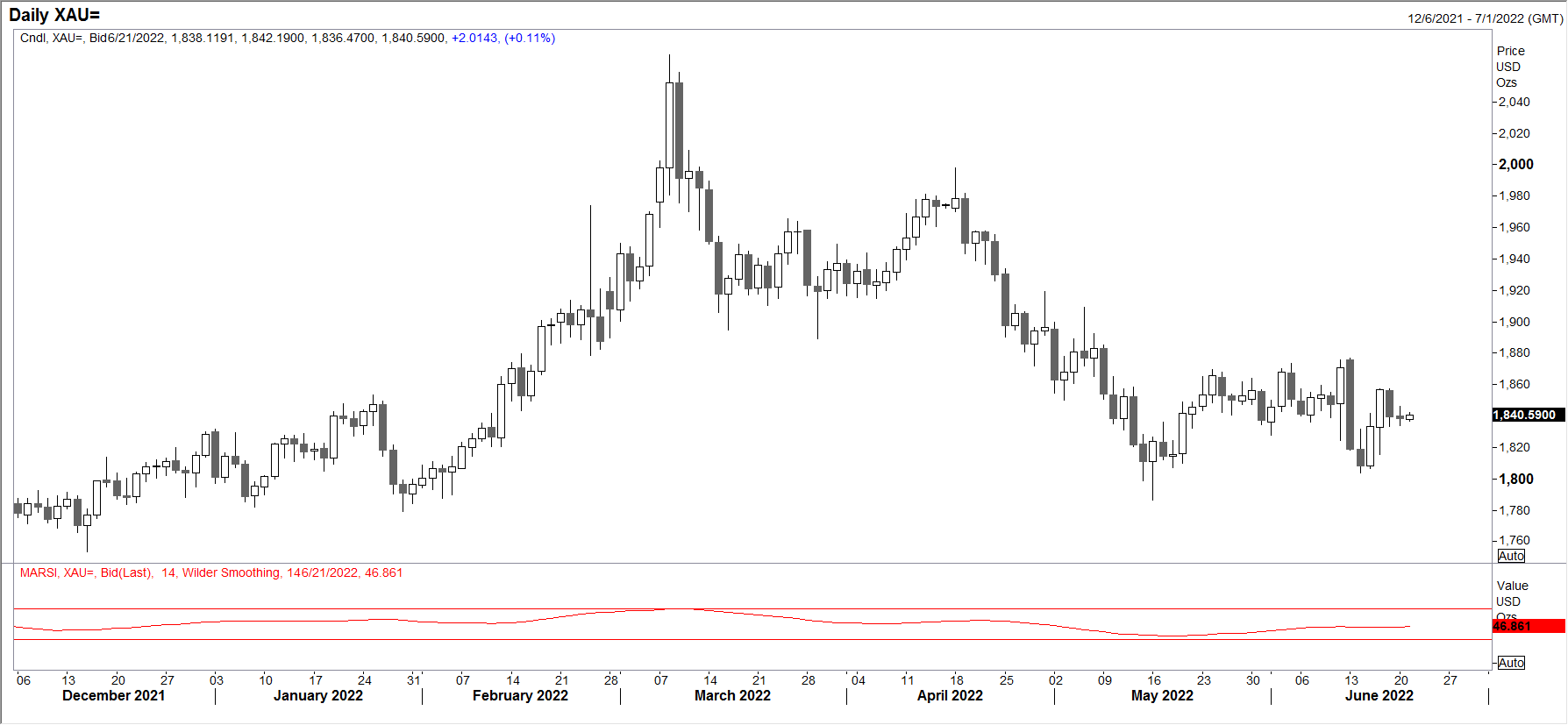Click the June 2022 month label
Image resolution: width=1568 pixels, height=725 pixels.
click(x=1379, y=696)
